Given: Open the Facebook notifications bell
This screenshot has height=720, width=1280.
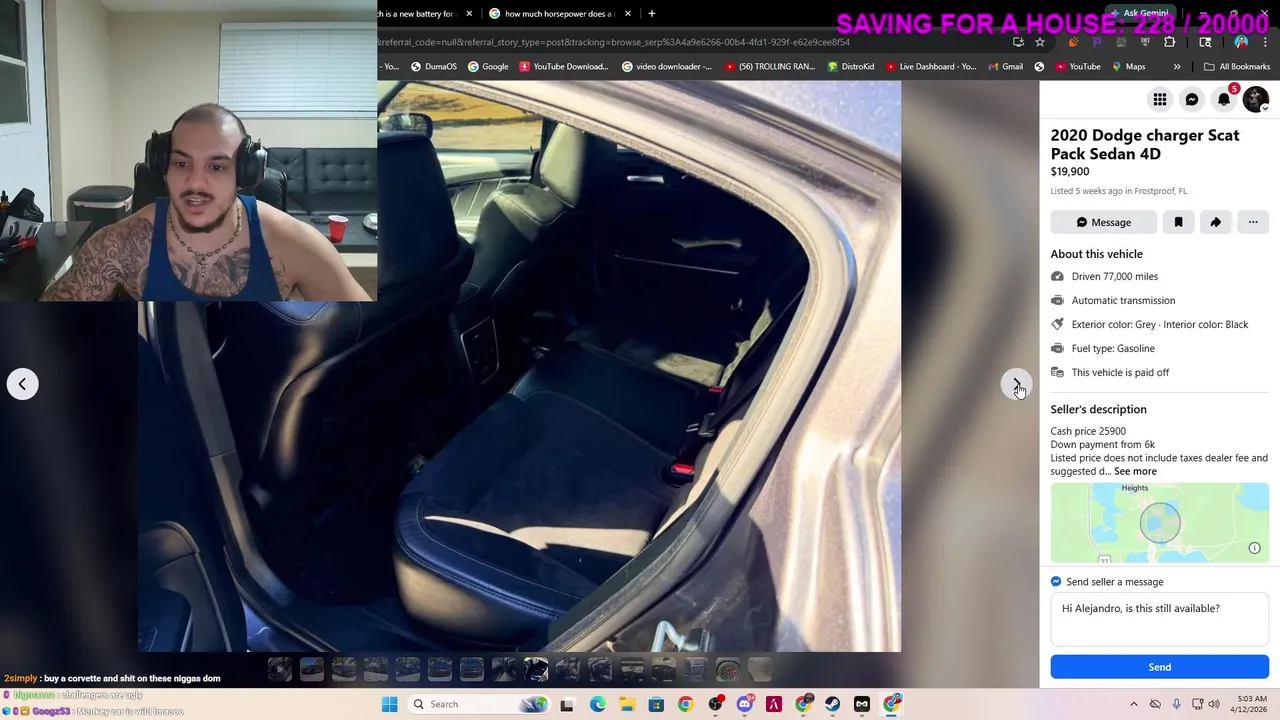Looking at the screenshot, I should [x=1223, y=99].
